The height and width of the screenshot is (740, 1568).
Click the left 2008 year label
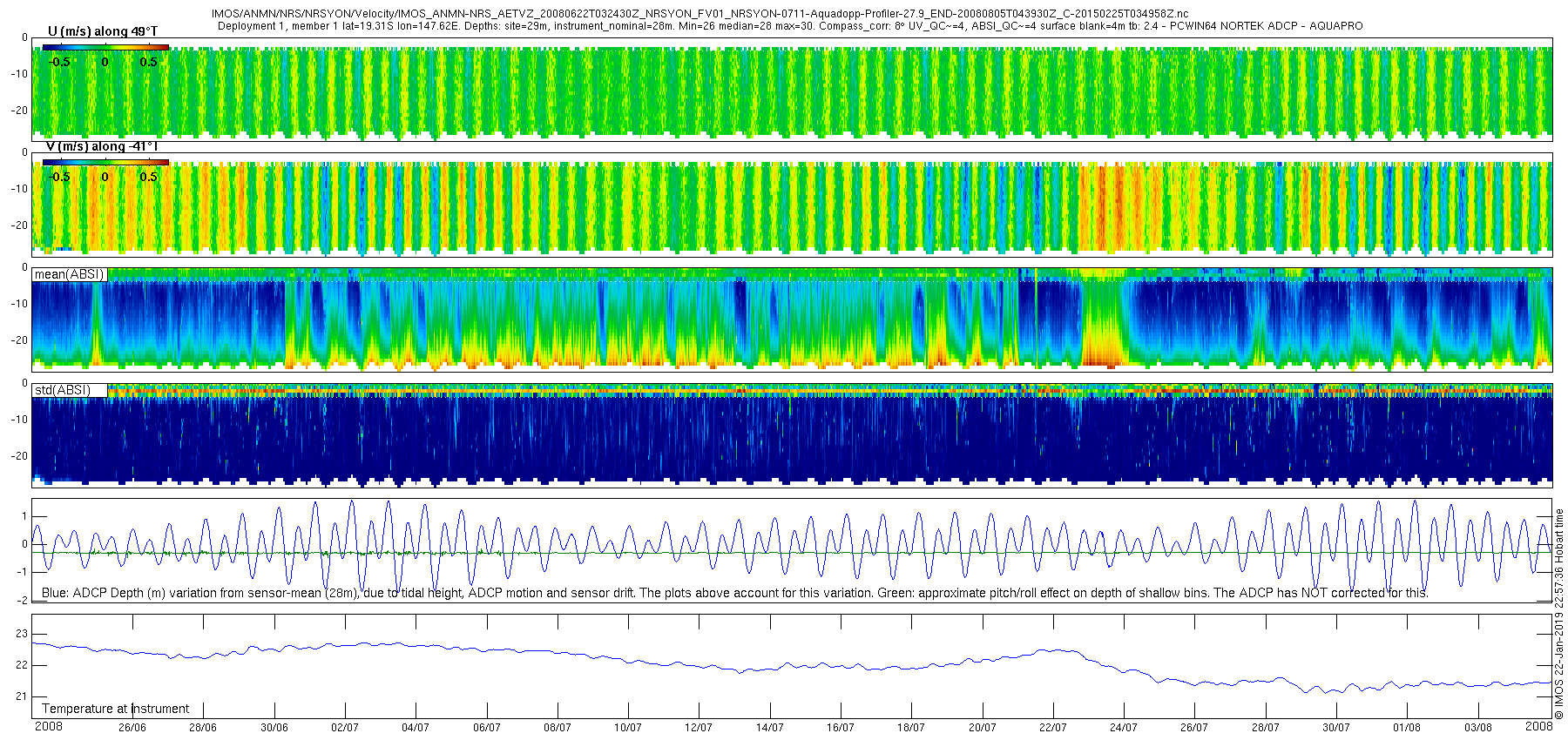coord(49,726)
